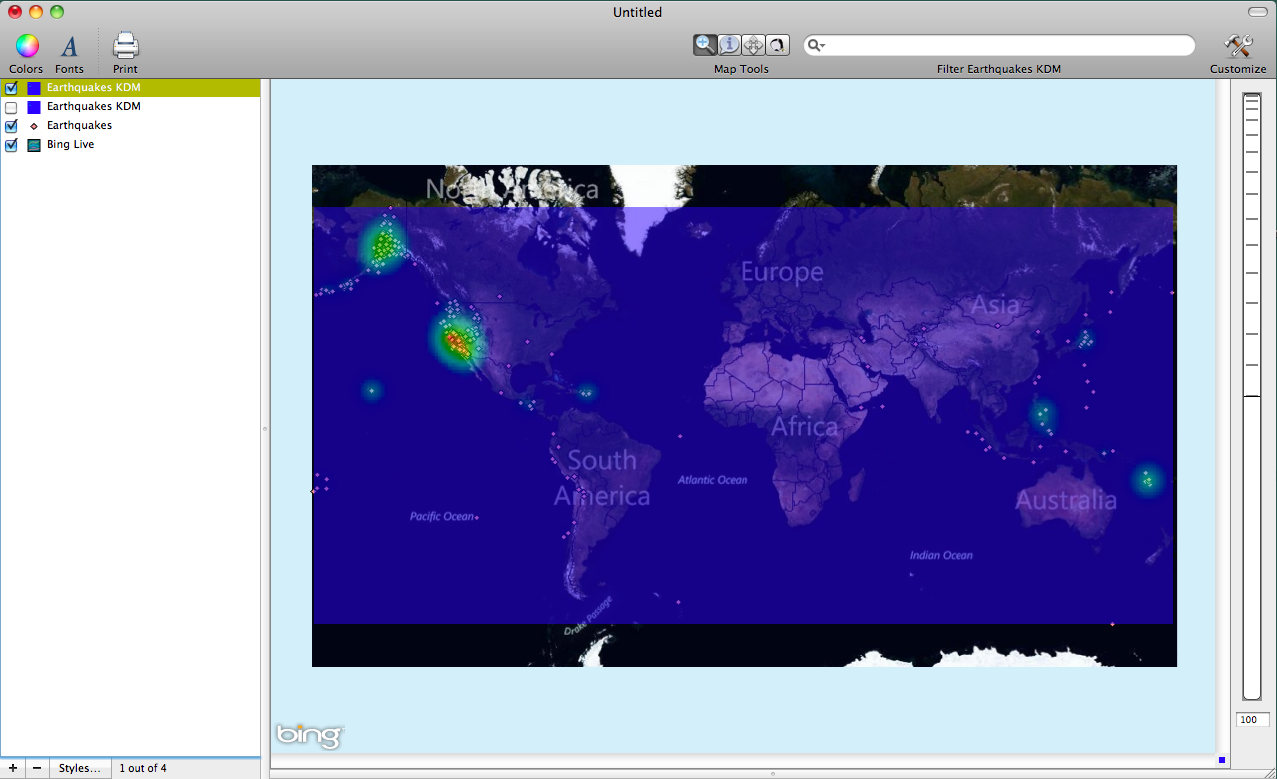Image resolution: width=1277 pixels, height=779 pixels.
Task: Remove layer with minus button
Action: tap(37, 768)
